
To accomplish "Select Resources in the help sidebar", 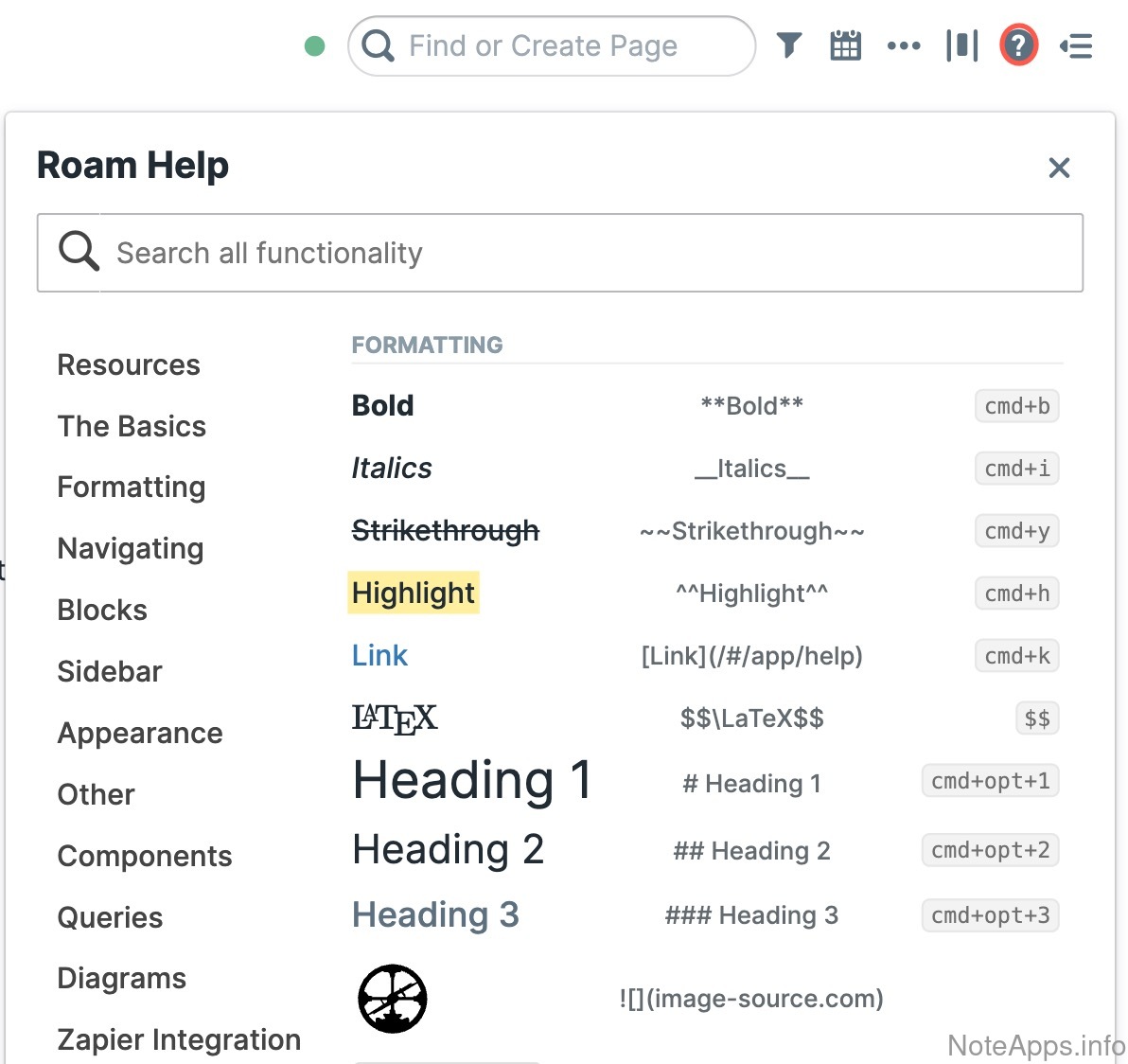I will [129, 365].
